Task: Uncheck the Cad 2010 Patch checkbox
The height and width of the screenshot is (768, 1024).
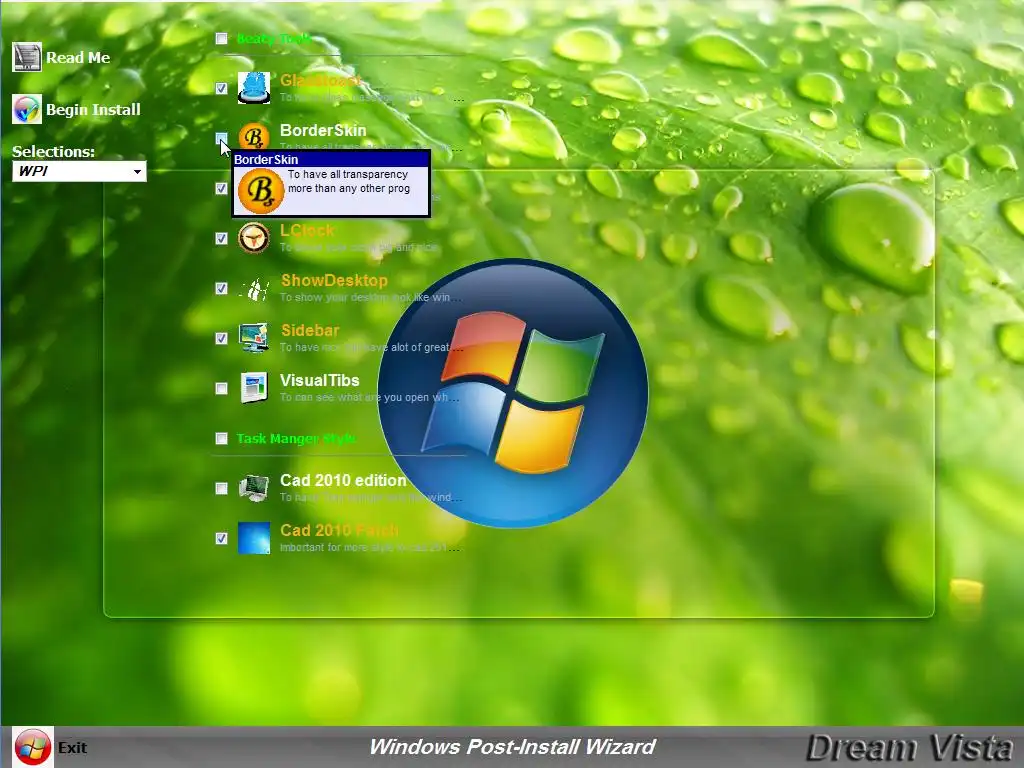Action: pyautogui.click(x=221, y=538)
